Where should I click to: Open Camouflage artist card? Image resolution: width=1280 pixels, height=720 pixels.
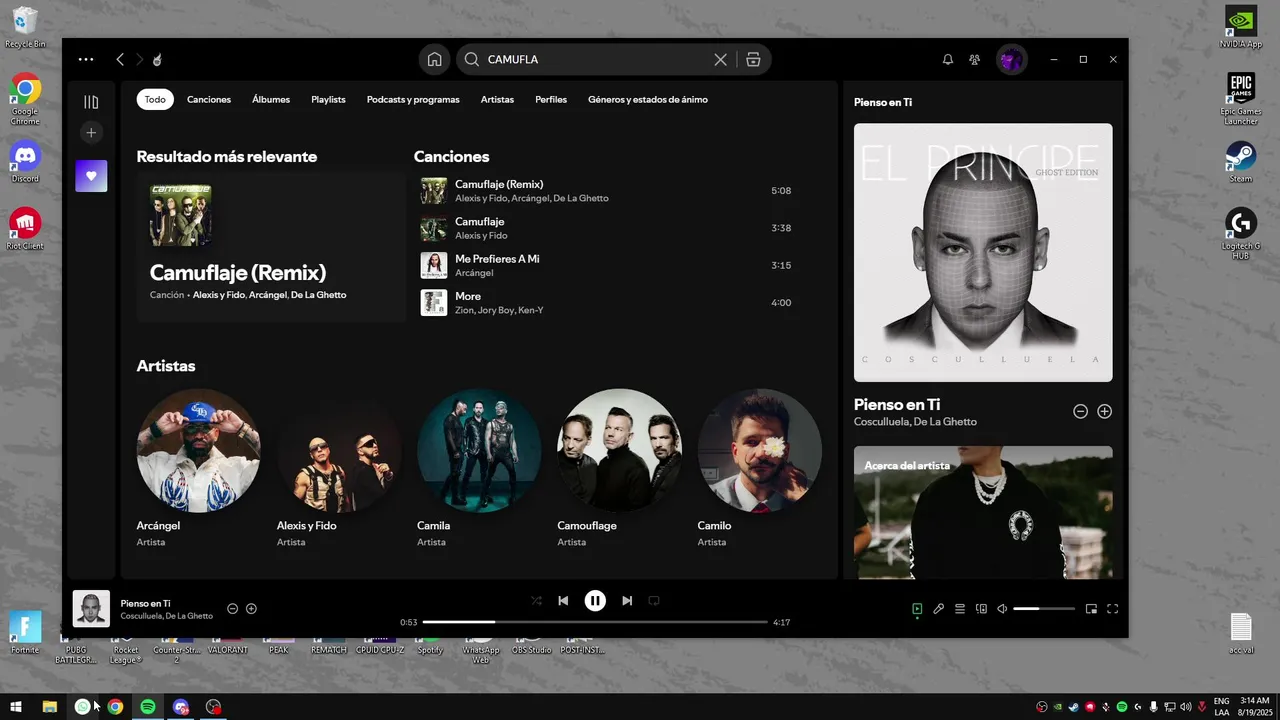pyautogui.click(x=619, y=468)
